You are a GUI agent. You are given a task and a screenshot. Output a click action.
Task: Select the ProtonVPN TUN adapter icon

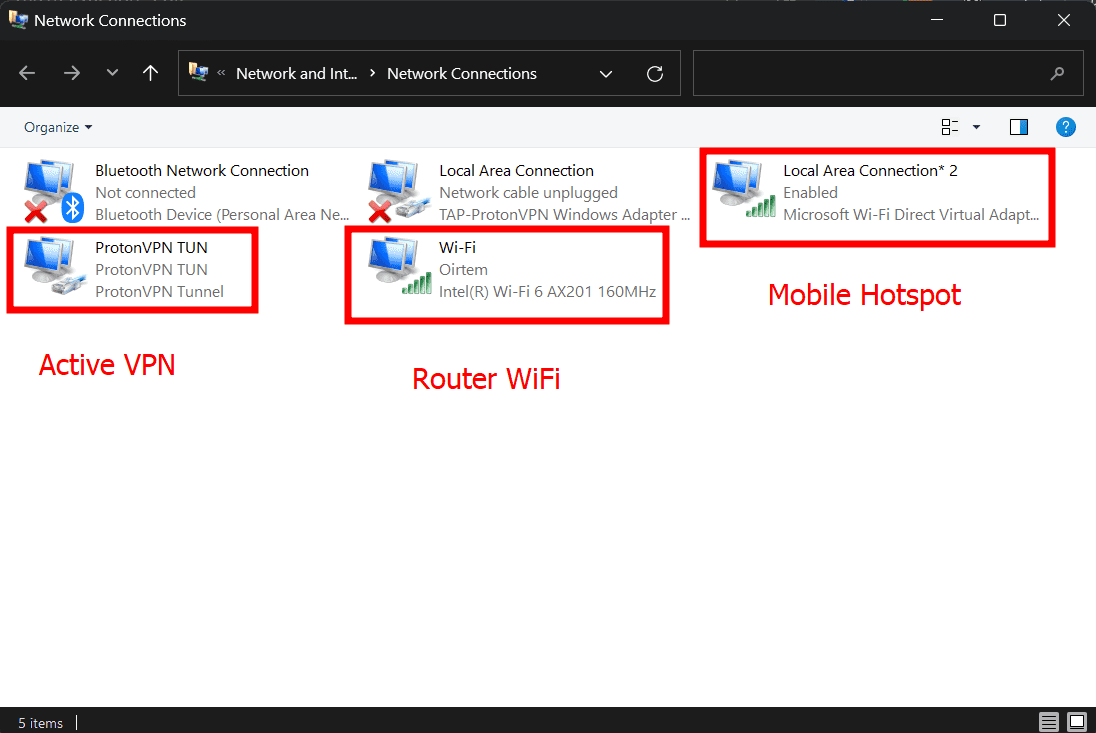point(52,268)
